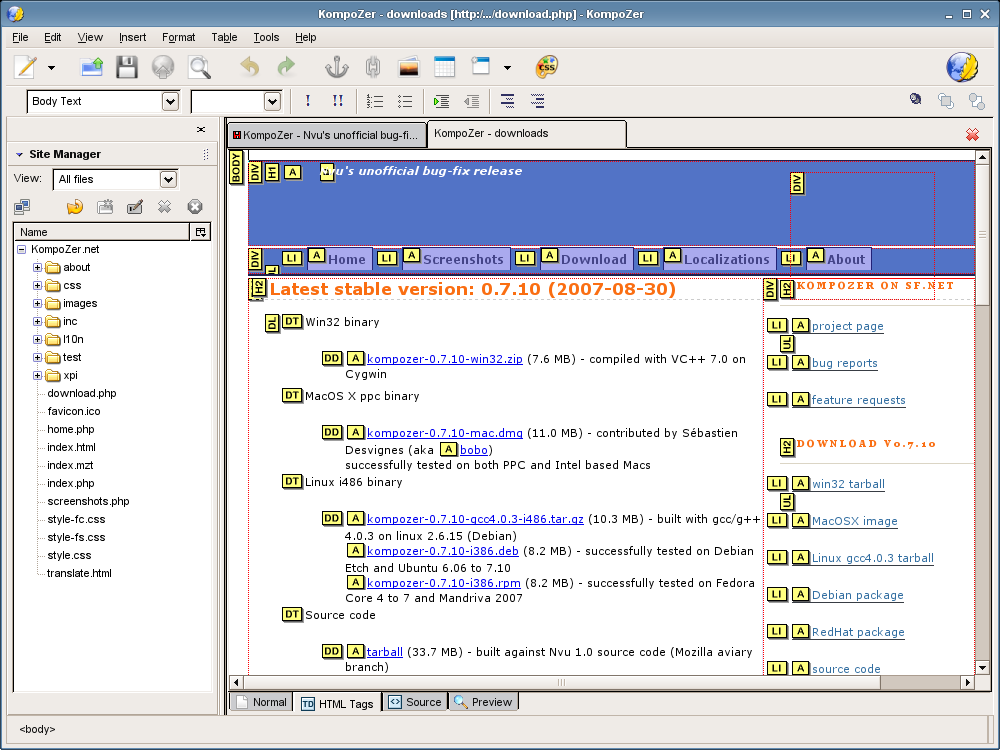This screenshot has width=1000, height=750.
Task: Click the insert table icon
Action: pyautogui.click(x=444, y=67)
